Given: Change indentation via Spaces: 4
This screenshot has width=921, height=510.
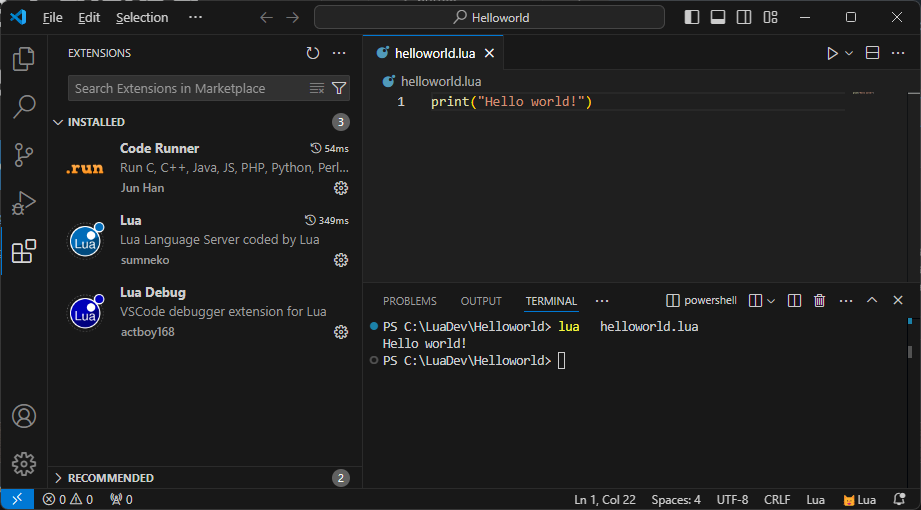Looking at the screenshot, I should 675,500.
